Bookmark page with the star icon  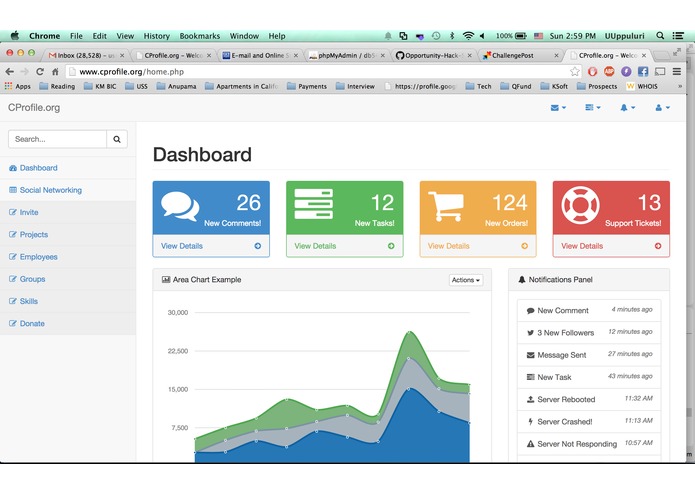(x=575, y=71)
